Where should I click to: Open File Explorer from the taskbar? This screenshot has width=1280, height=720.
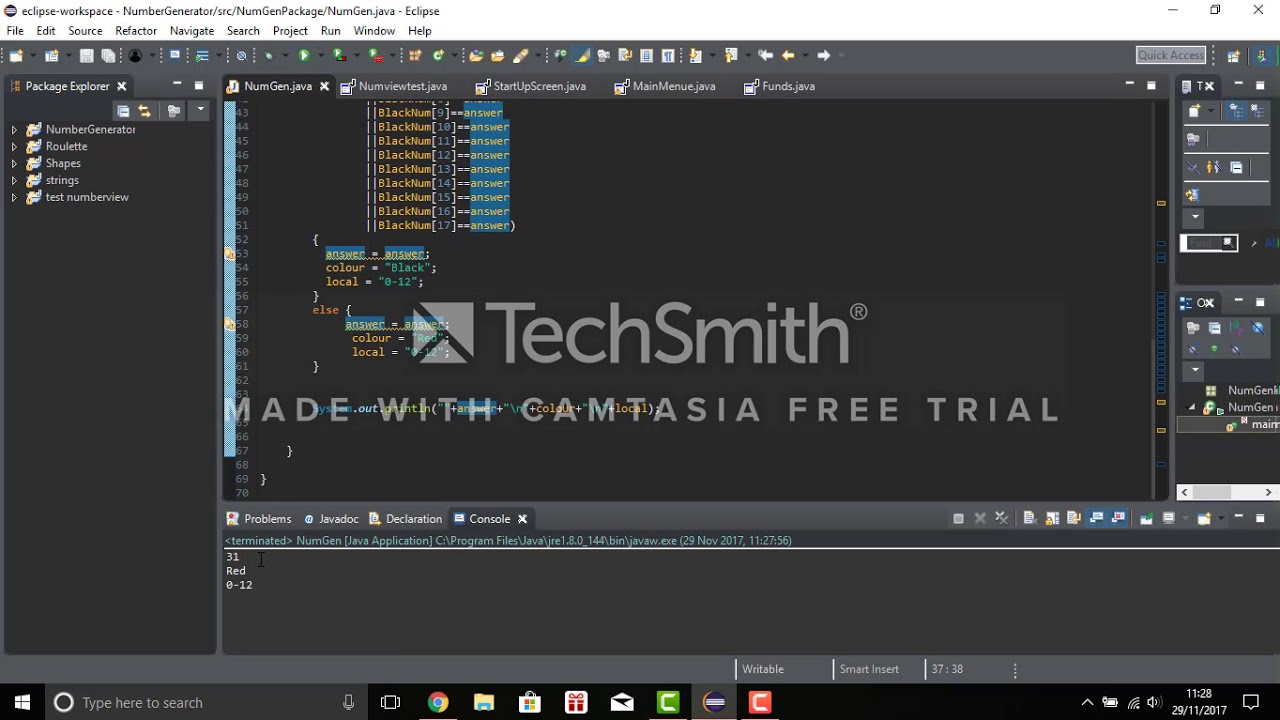pos(484,702)
